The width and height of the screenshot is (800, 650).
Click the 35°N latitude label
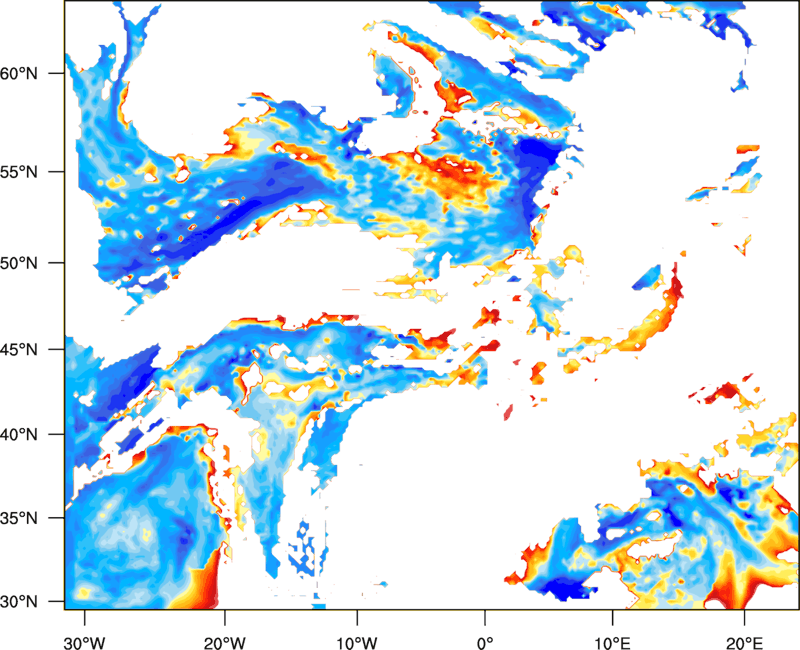click(19, 518)
